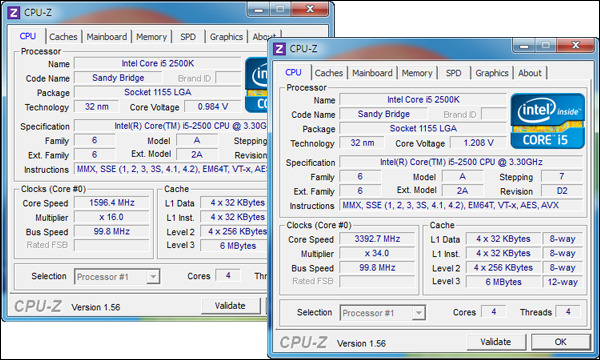Click multiplier value x 34.0
600x360 pixels.
(377, 253)
